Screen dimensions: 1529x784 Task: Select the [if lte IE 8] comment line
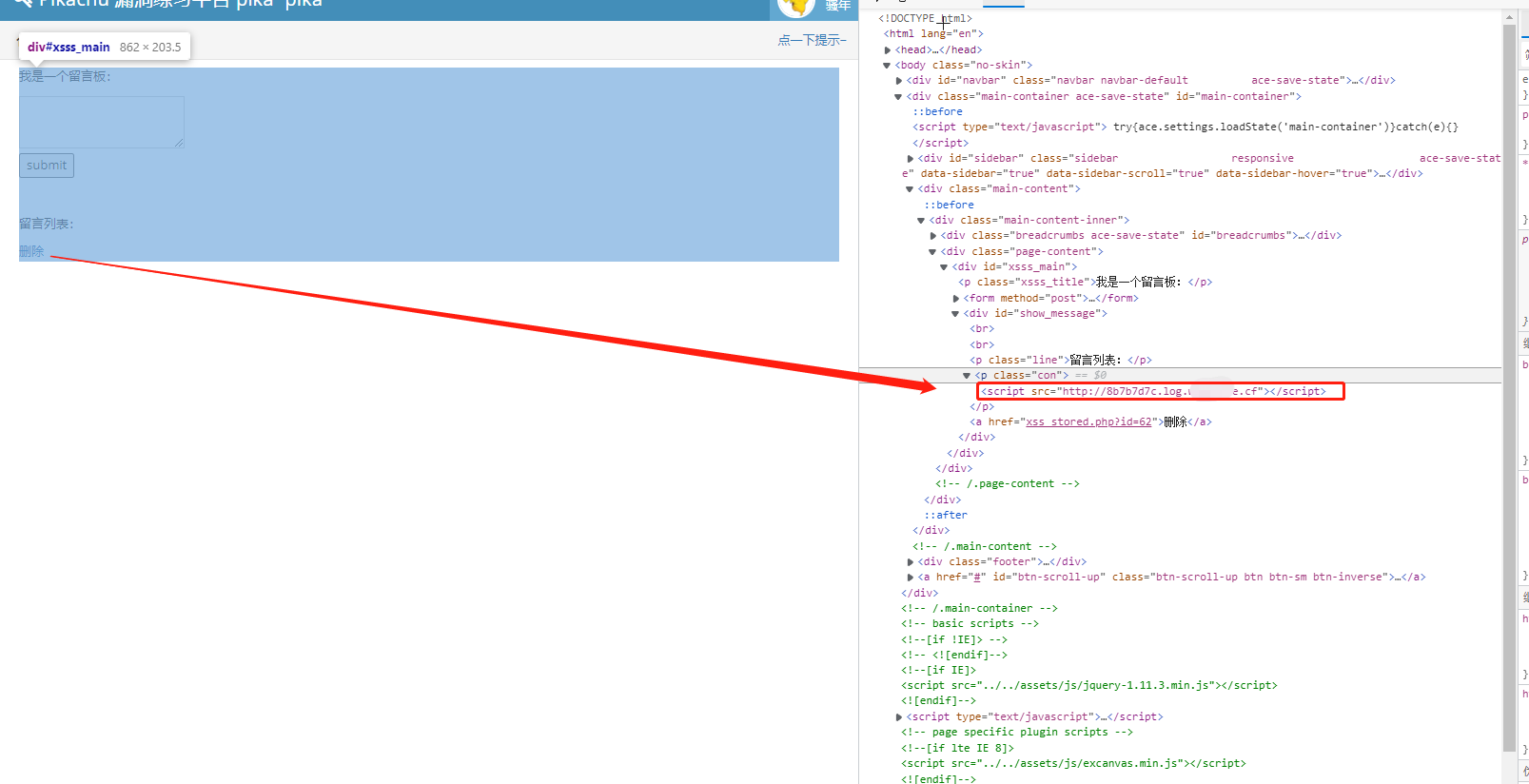click(x=957, y=748)
